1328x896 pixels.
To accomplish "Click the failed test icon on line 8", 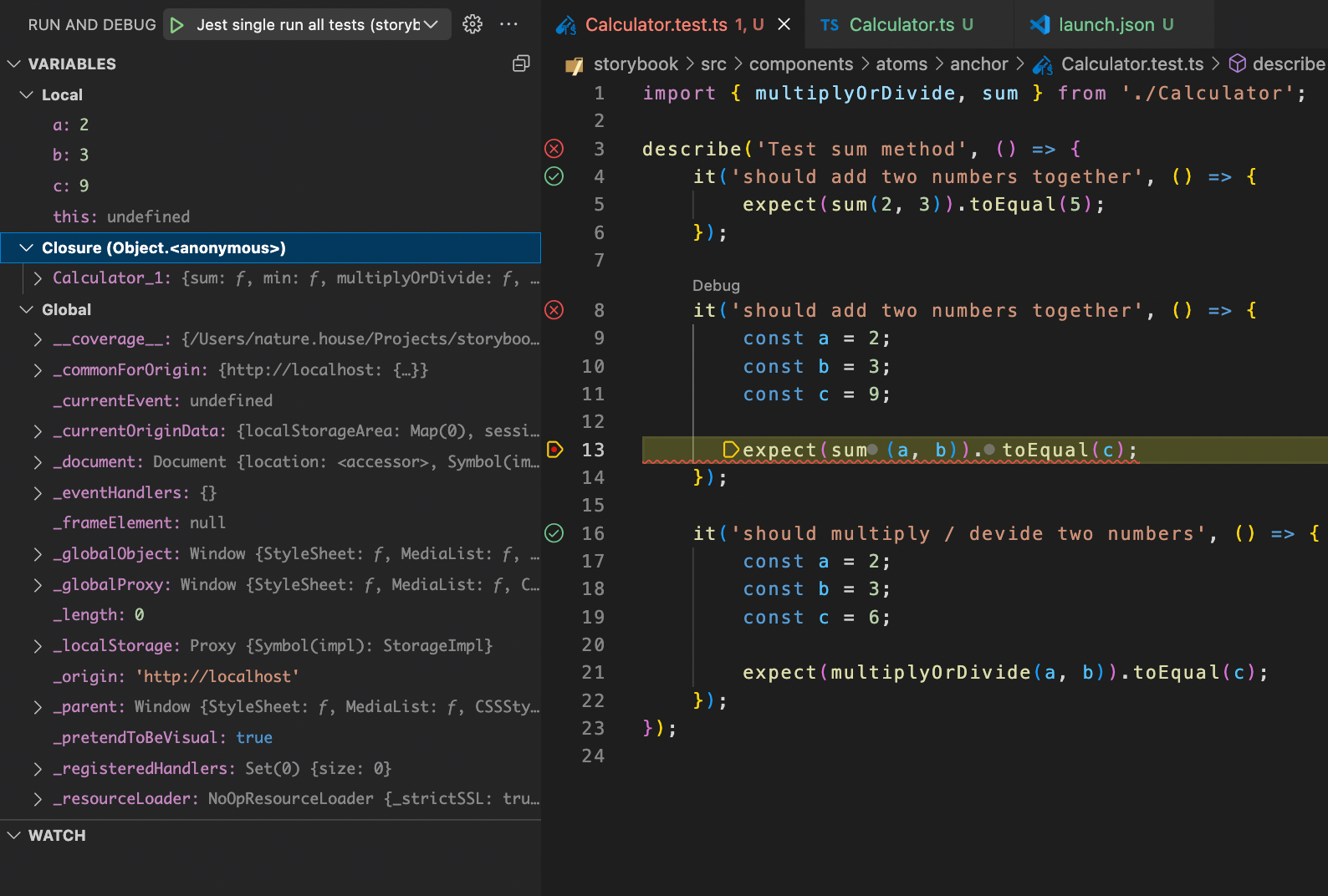I will [554, 310].
